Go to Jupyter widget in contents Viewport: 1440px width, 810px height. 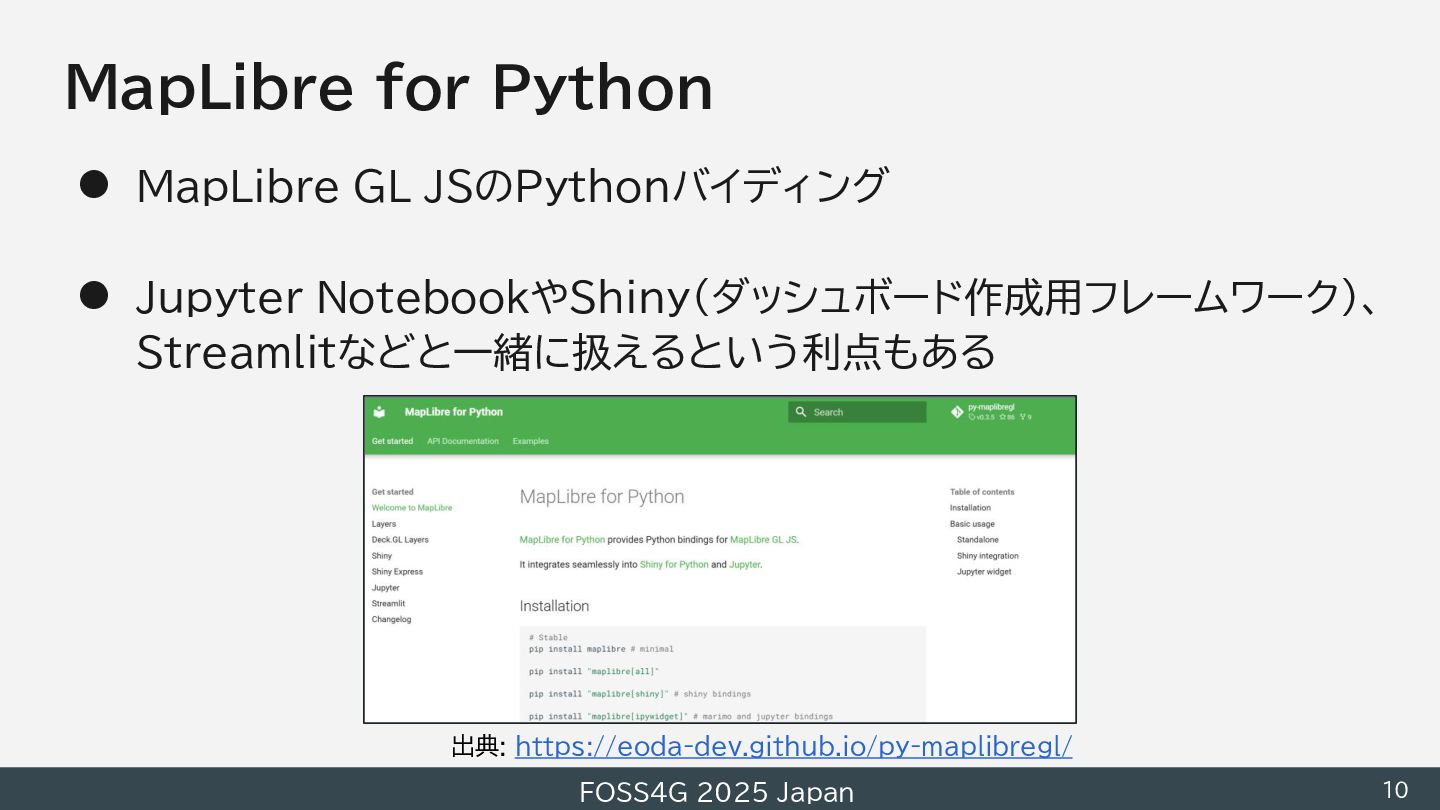click(x=984, y=572)
